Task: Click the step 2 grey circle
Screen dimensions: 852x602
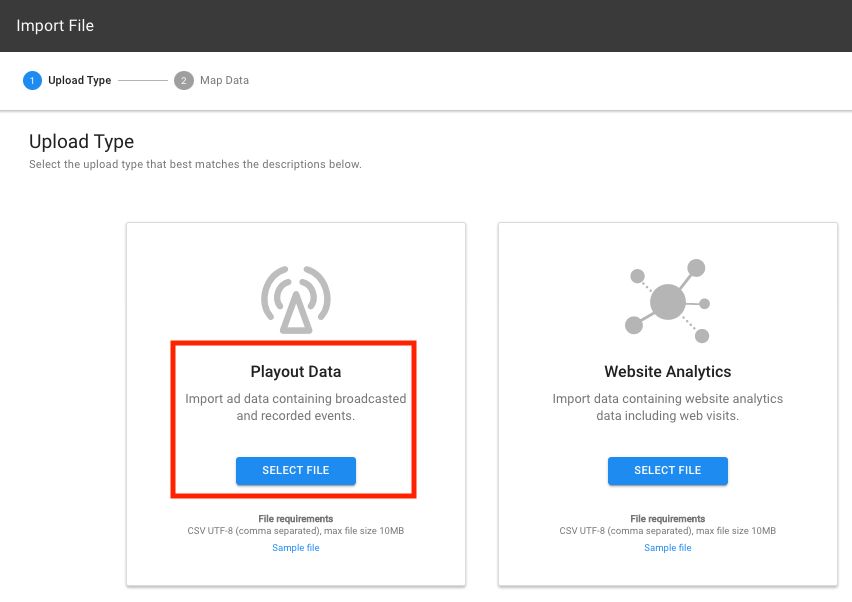Action: click(183, 80)
